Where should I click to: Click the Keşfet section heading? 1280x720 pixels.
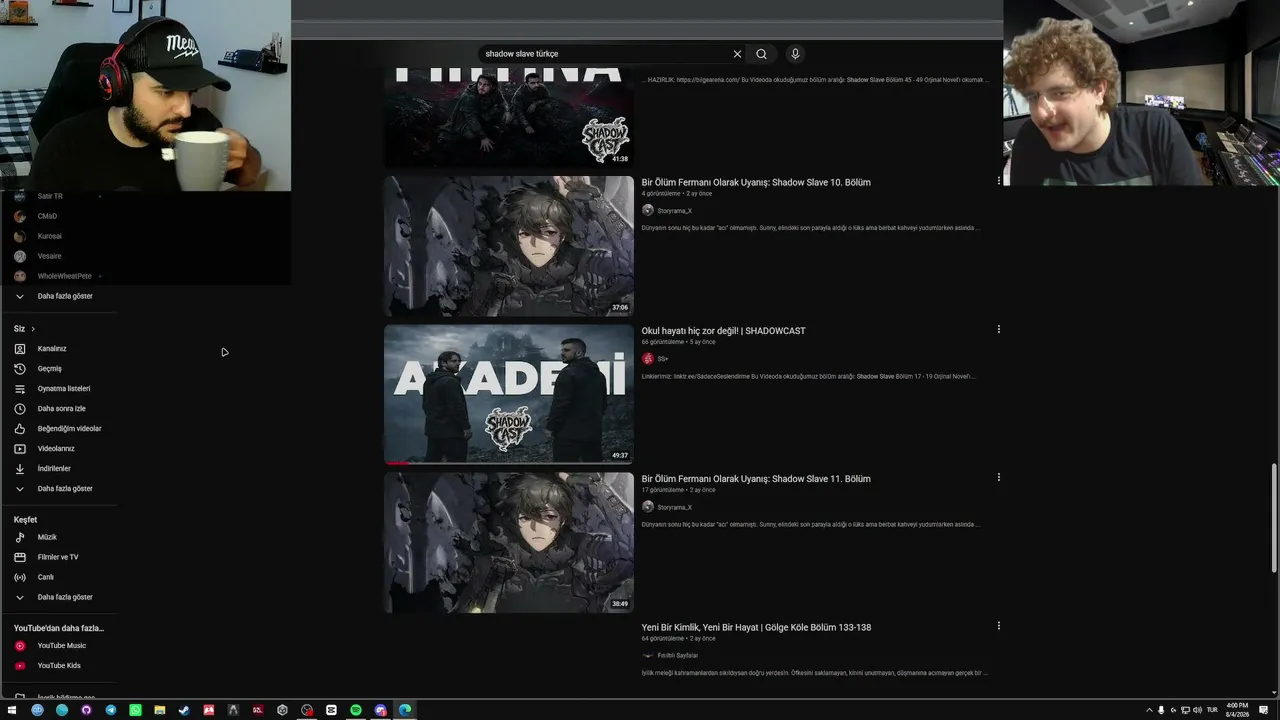(25, 520)
